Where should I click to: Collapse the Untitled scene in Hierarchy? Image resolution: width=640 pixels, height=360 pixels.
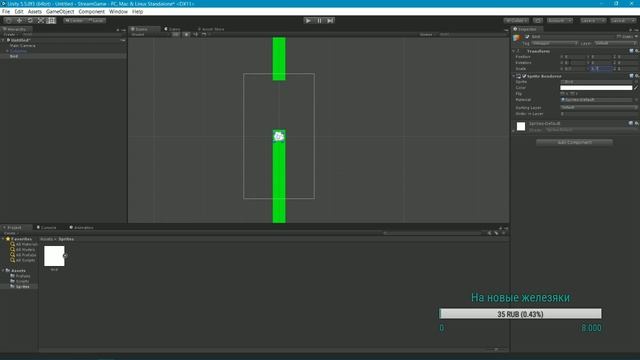(3, 40)
